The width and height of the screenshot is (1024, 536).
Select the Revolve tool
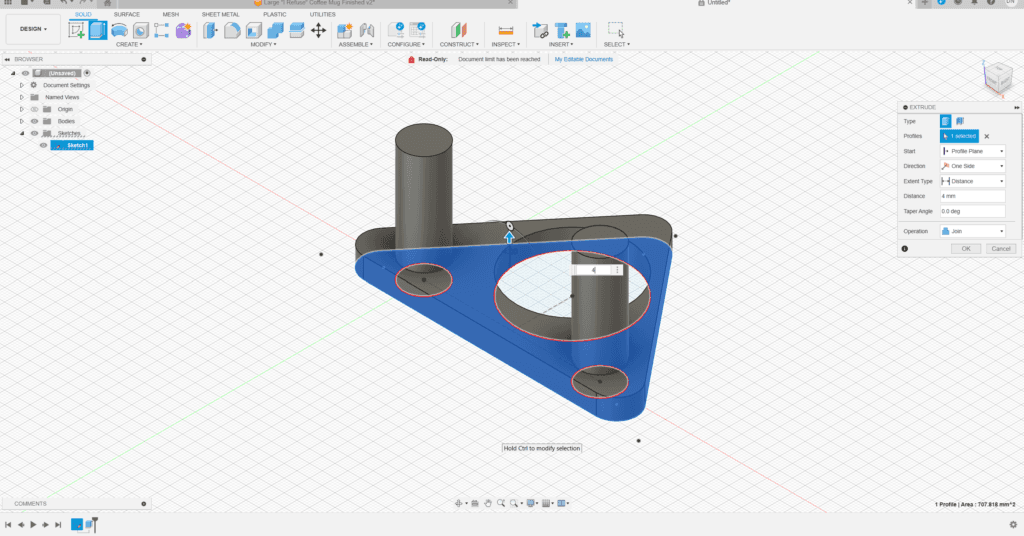click(120, 30)
